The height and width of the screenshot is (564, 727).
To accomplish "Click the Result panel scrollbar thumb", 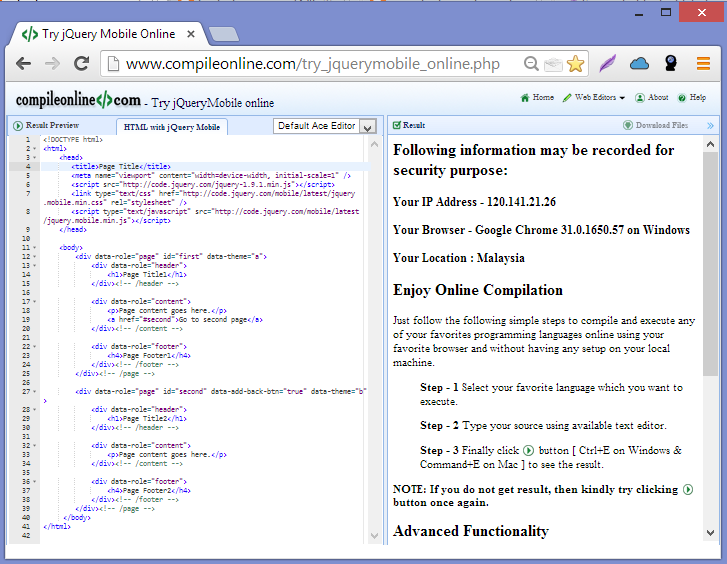I will 710,264.
